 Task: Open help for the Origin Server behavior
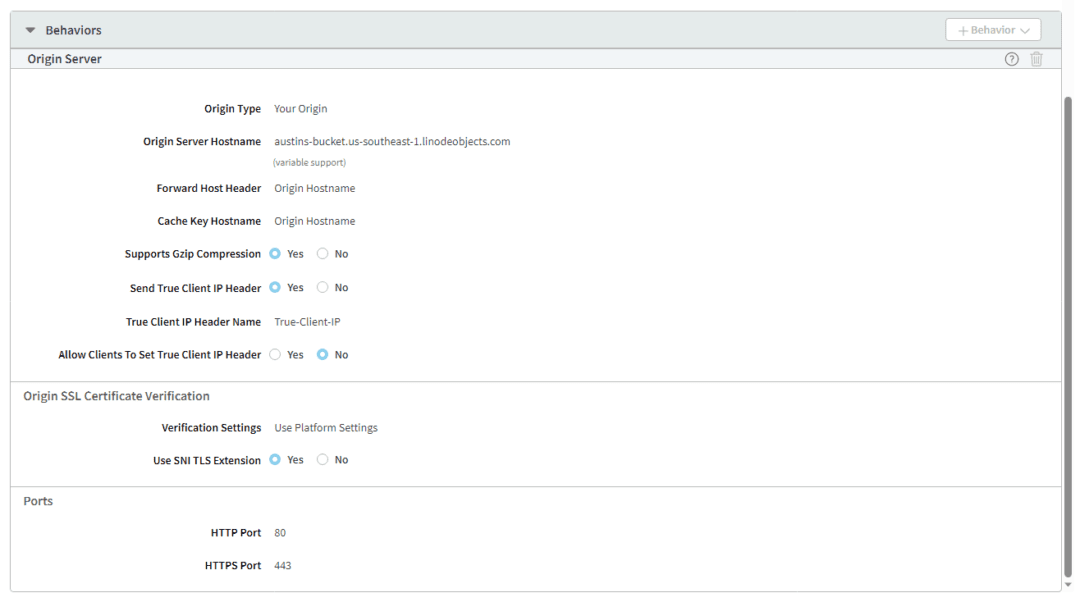(1011, 59)
